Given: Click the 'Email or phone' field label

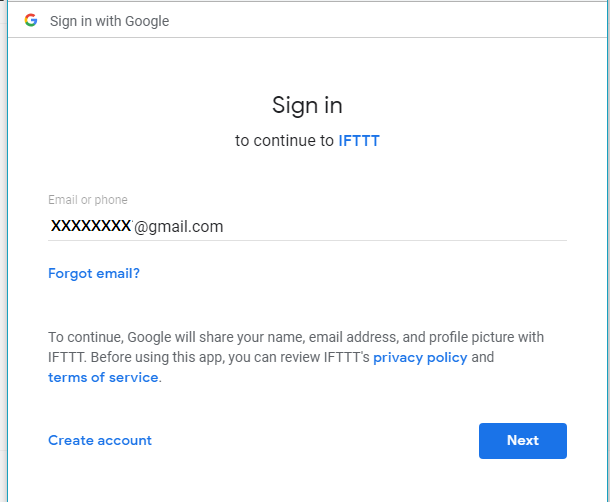Looking at the screenshot, I should coord(88,200).
